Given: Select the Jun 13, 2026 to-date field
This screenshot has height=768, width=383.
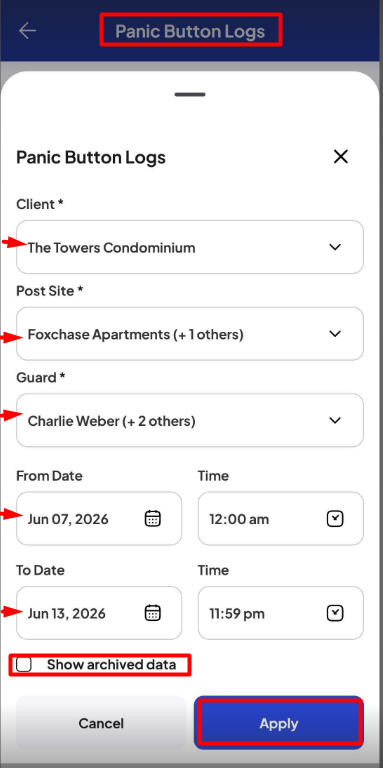Looking at the screenshot, I should tap(99, 613).
